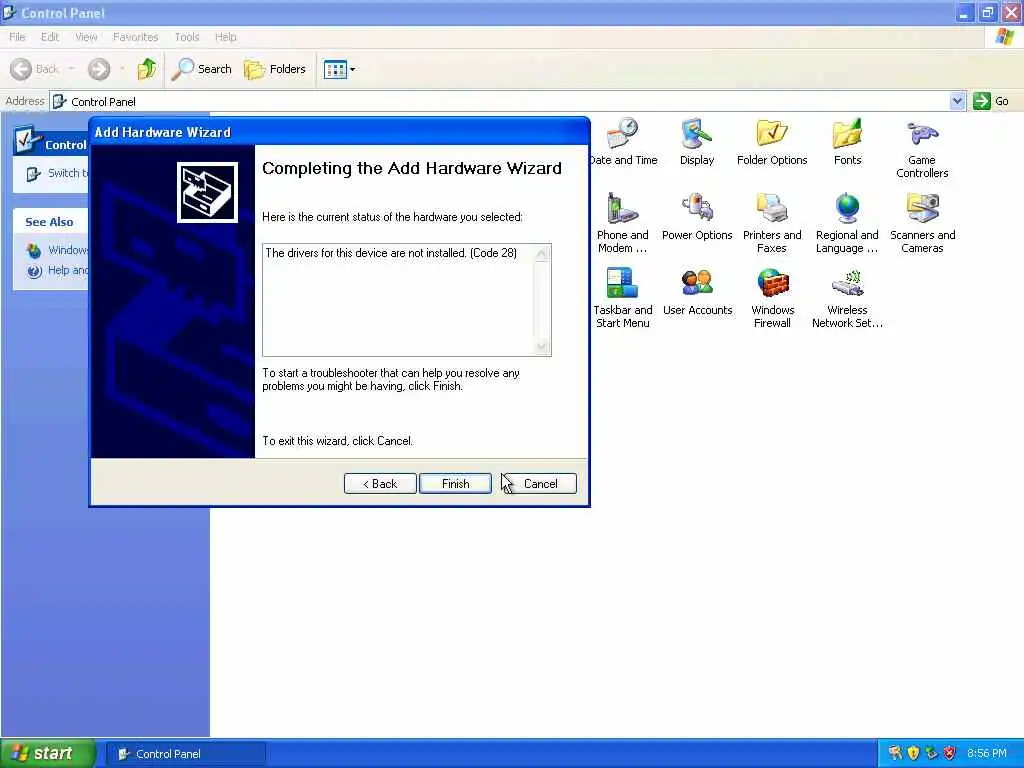Viewport: 1024px width, 768px height.
Task: Open the Fonts folder icon
Action: click(x=847, y=142)
